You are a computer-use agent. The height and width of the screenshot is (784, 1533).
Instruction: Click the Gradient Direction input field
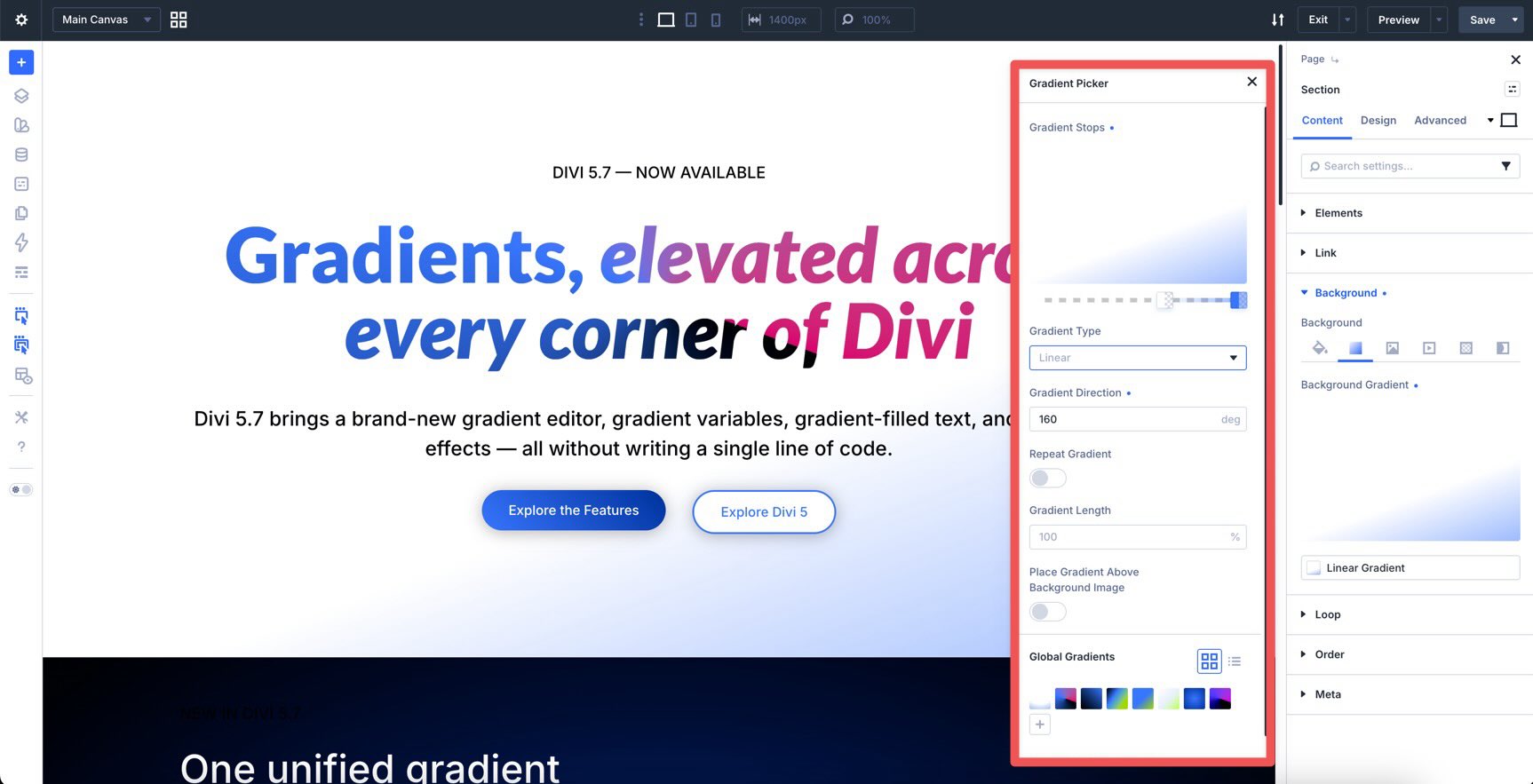pos(1138,419)
